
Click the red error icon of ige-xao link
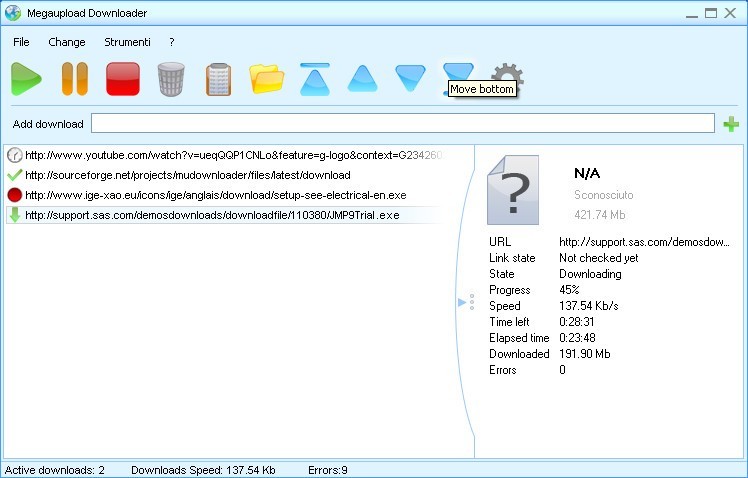pyautogui.click(x=15, y=195)
